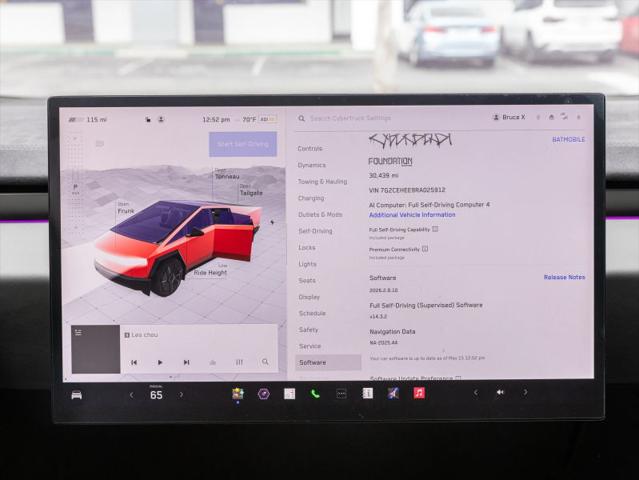
Task: Open the HomeLink garage icon in header
Action: pos(551,117)
